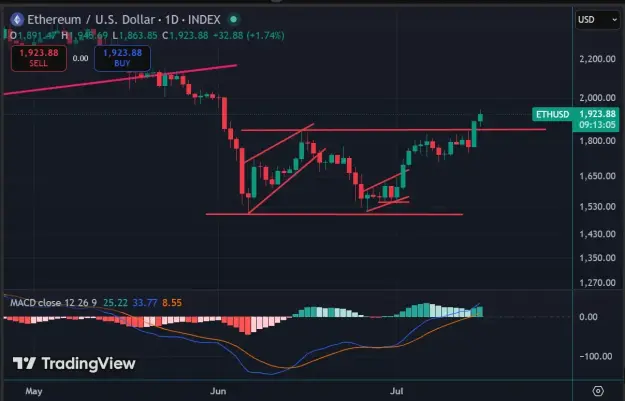Select the Ethereum / U.S. Dollar symbol title
Viewport: 625px width, 401px height.
(x=91, y=20)
